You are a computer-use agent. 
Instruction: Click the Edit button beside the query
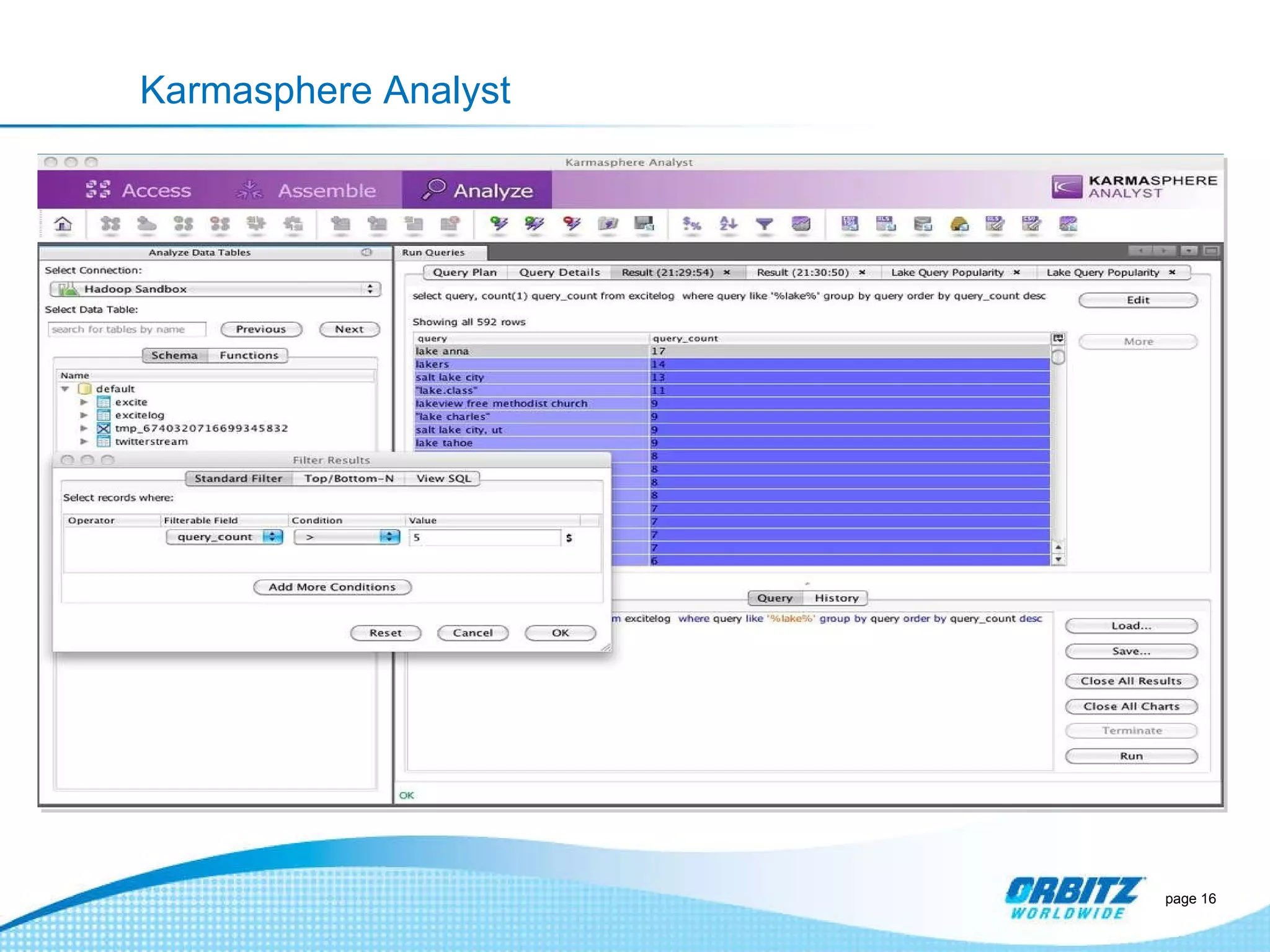(x=1139, y=301)
